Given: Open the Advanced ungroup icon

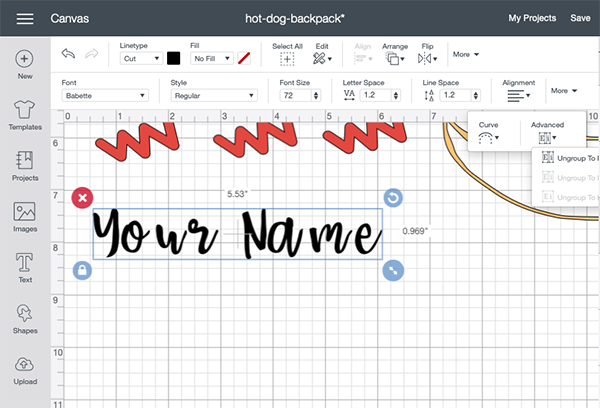Looking at the screenshot, I should click(x=547, y=137).
